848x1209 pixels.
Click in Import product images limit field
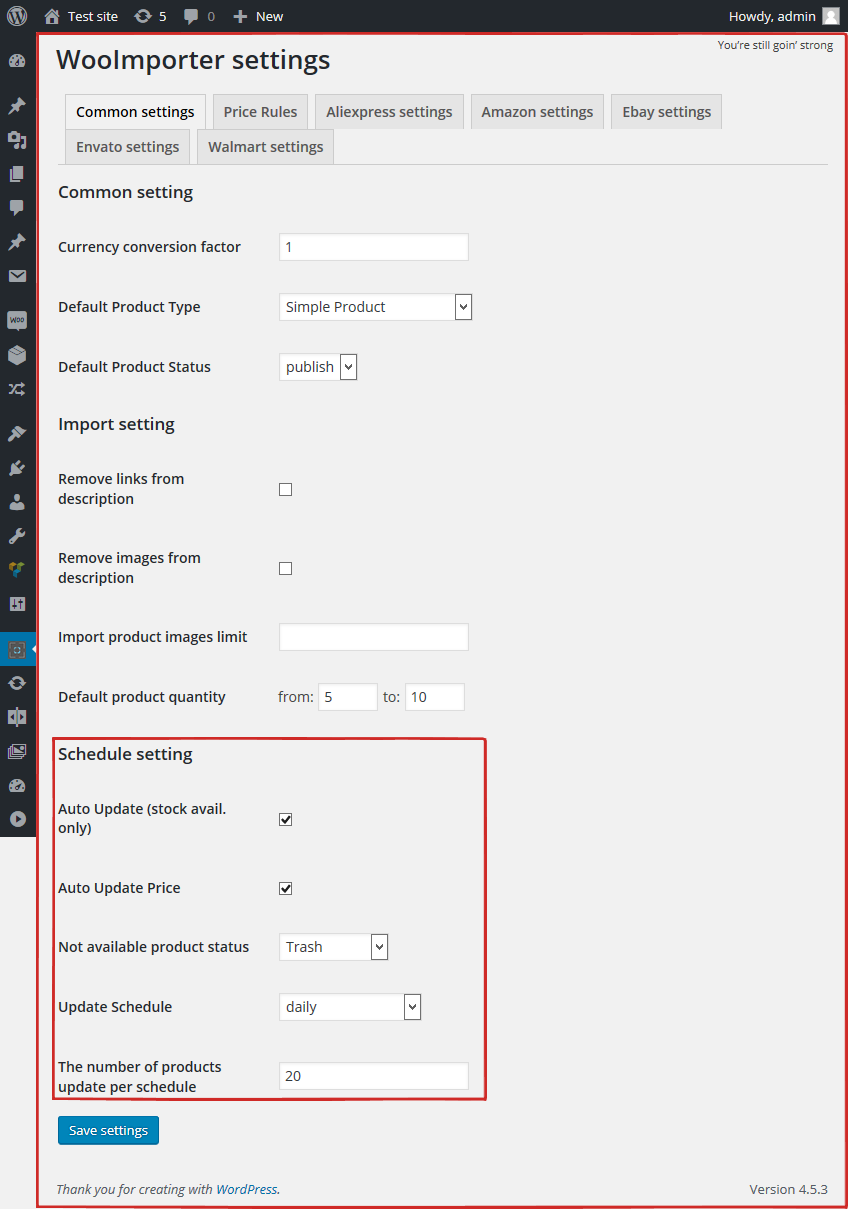(374, 637)
